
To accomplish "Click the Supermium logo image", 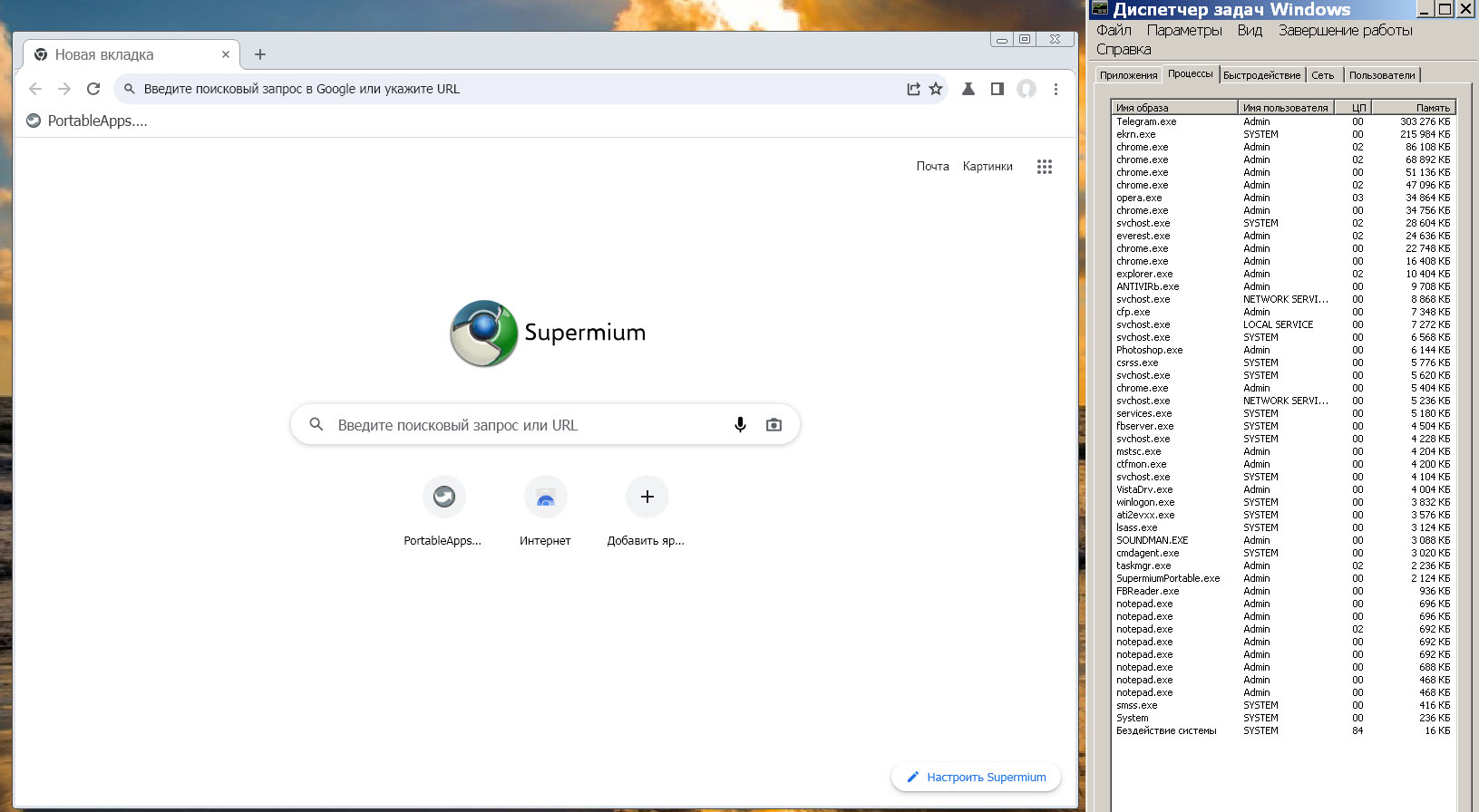I will pyautogui.click(x=548, y=333).
